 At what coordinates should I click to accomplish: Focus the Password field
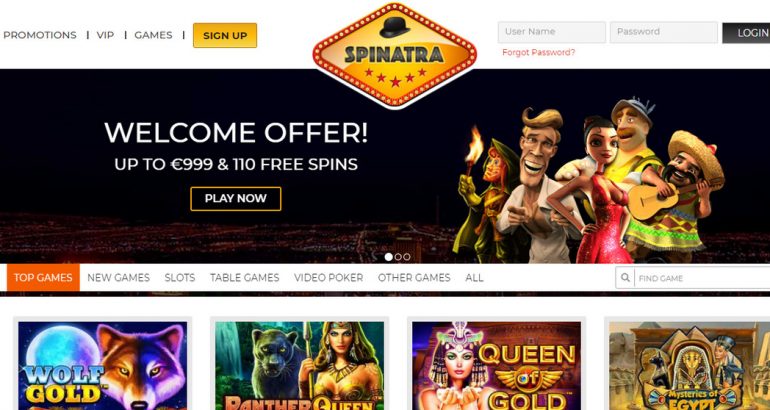coord(663,32)
